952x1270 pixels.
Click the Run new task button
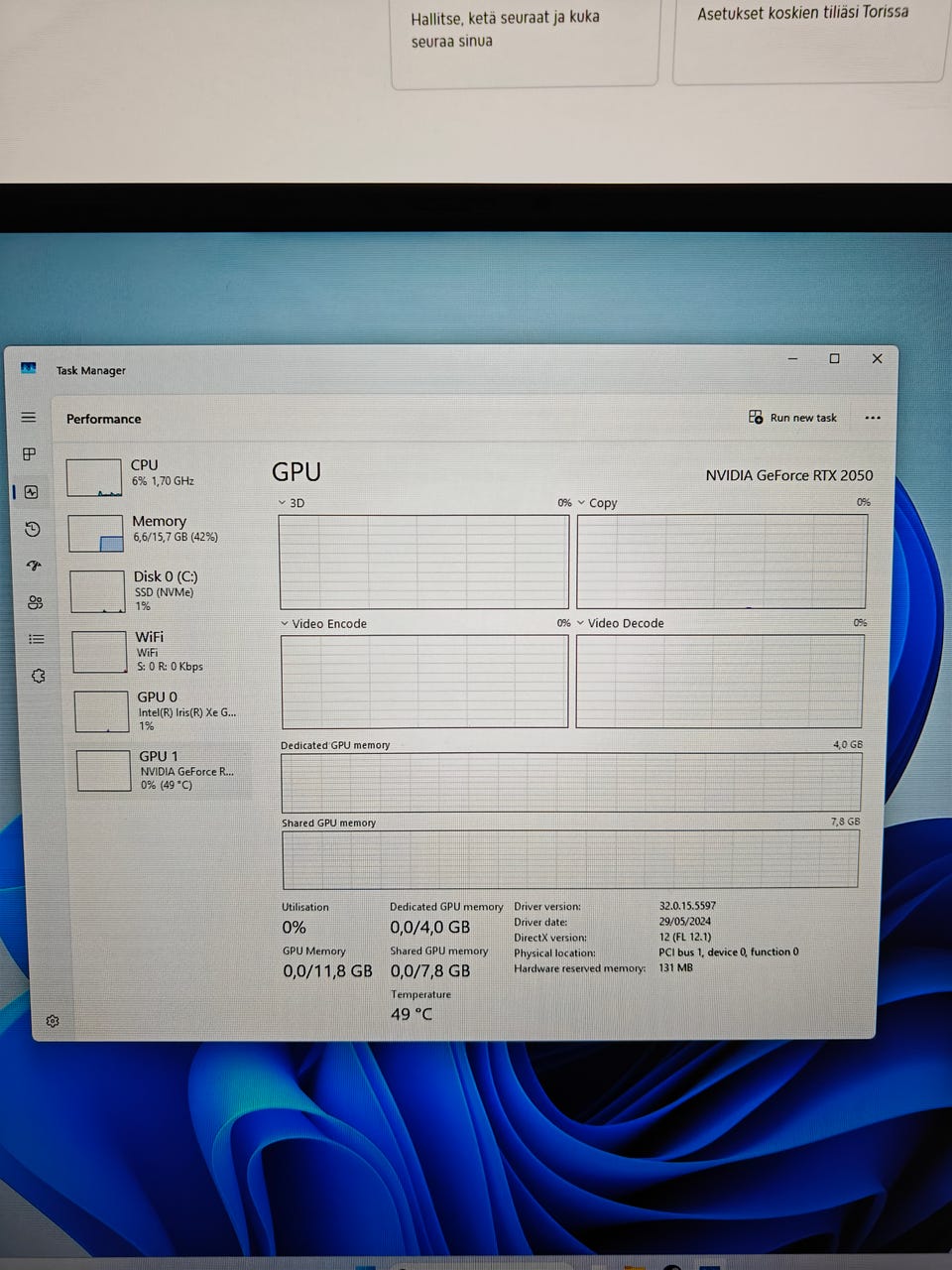792,418
